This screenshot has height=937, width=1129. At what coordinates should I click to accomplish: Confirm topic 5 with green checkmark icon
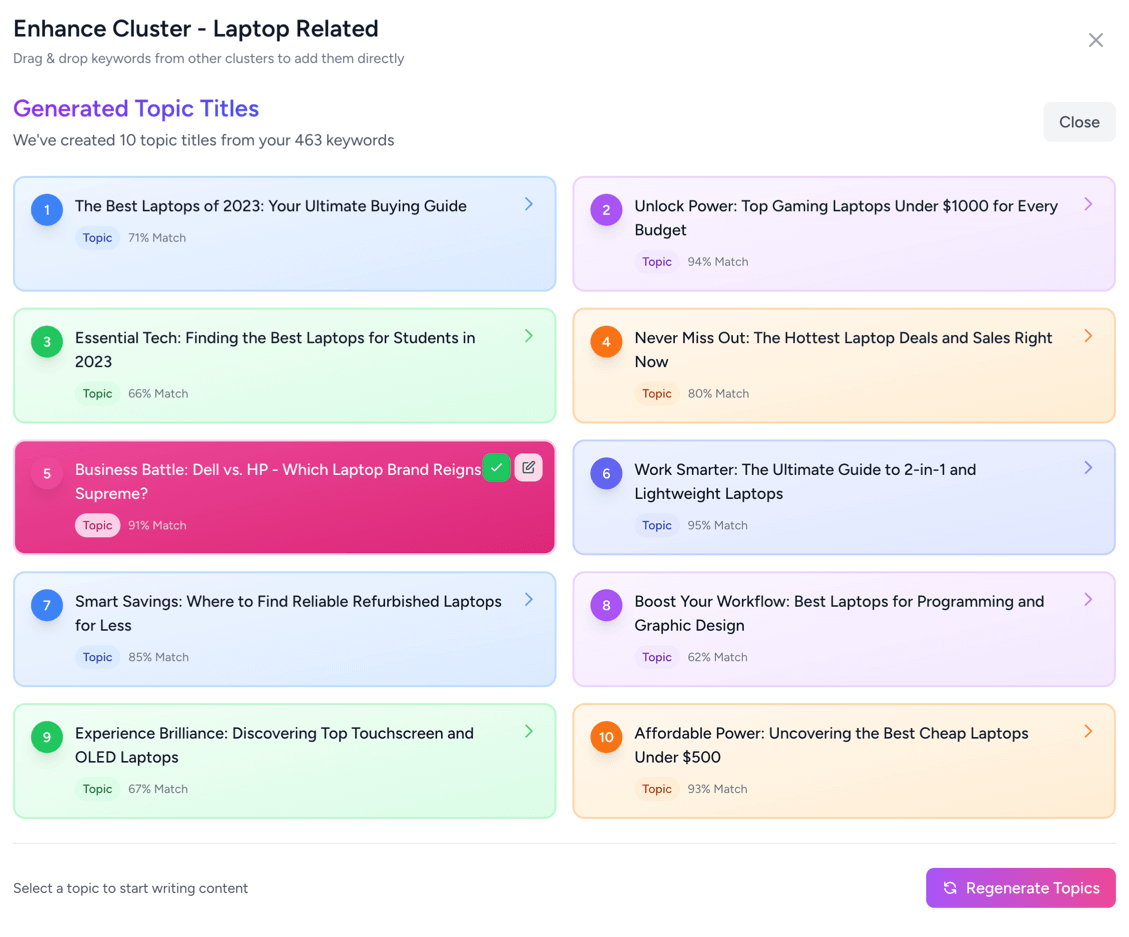[x=496, y=468]
